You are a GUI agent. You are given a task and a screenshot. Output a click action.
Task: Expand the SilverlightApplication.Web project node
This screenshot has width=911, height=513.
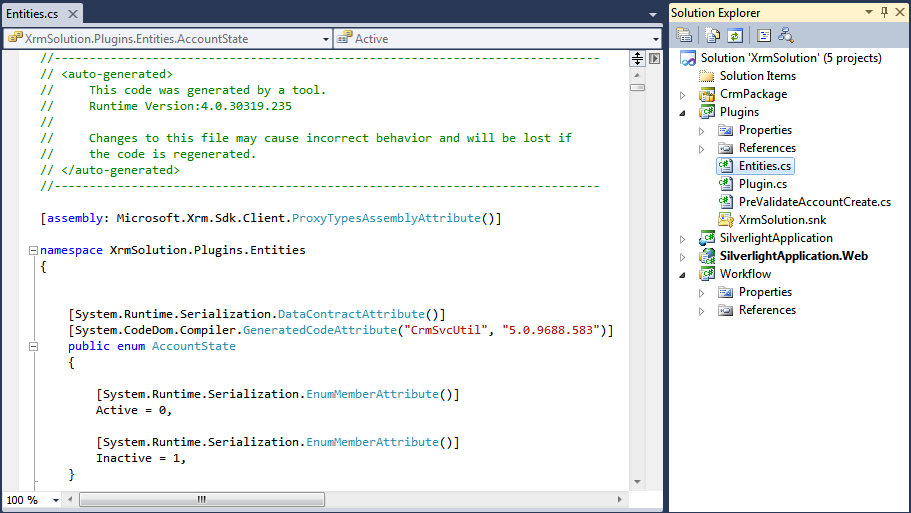point(683,257)
